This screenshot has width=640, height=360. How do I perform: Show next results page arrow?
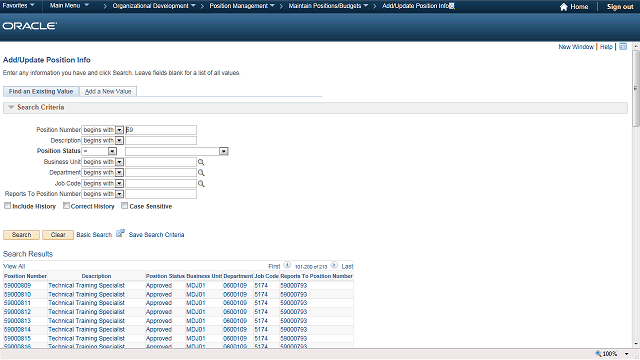(x=334, y=265)
